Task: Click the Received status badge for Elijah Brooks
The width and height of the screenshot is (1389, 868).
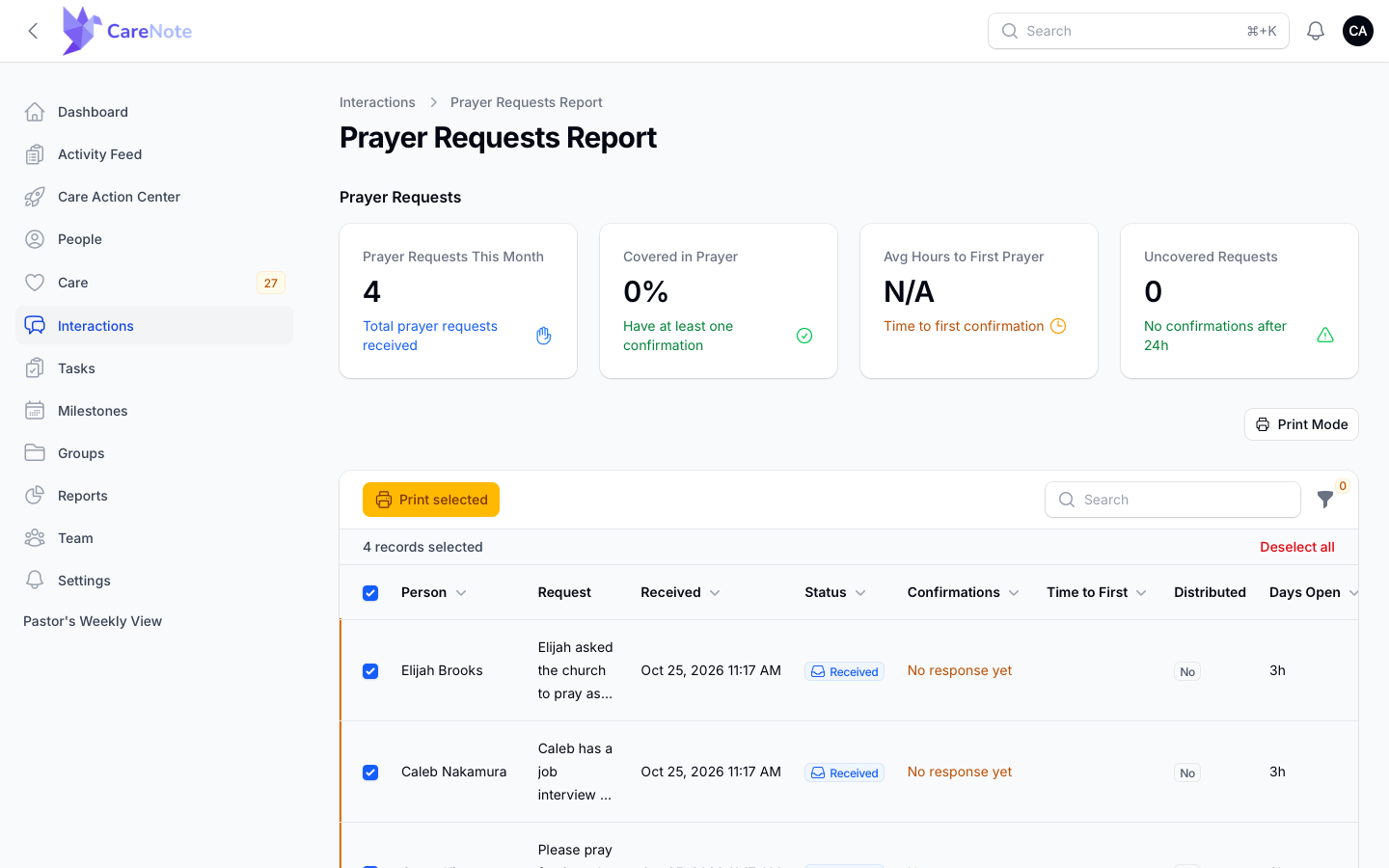Action: click(x=844, y=671)
